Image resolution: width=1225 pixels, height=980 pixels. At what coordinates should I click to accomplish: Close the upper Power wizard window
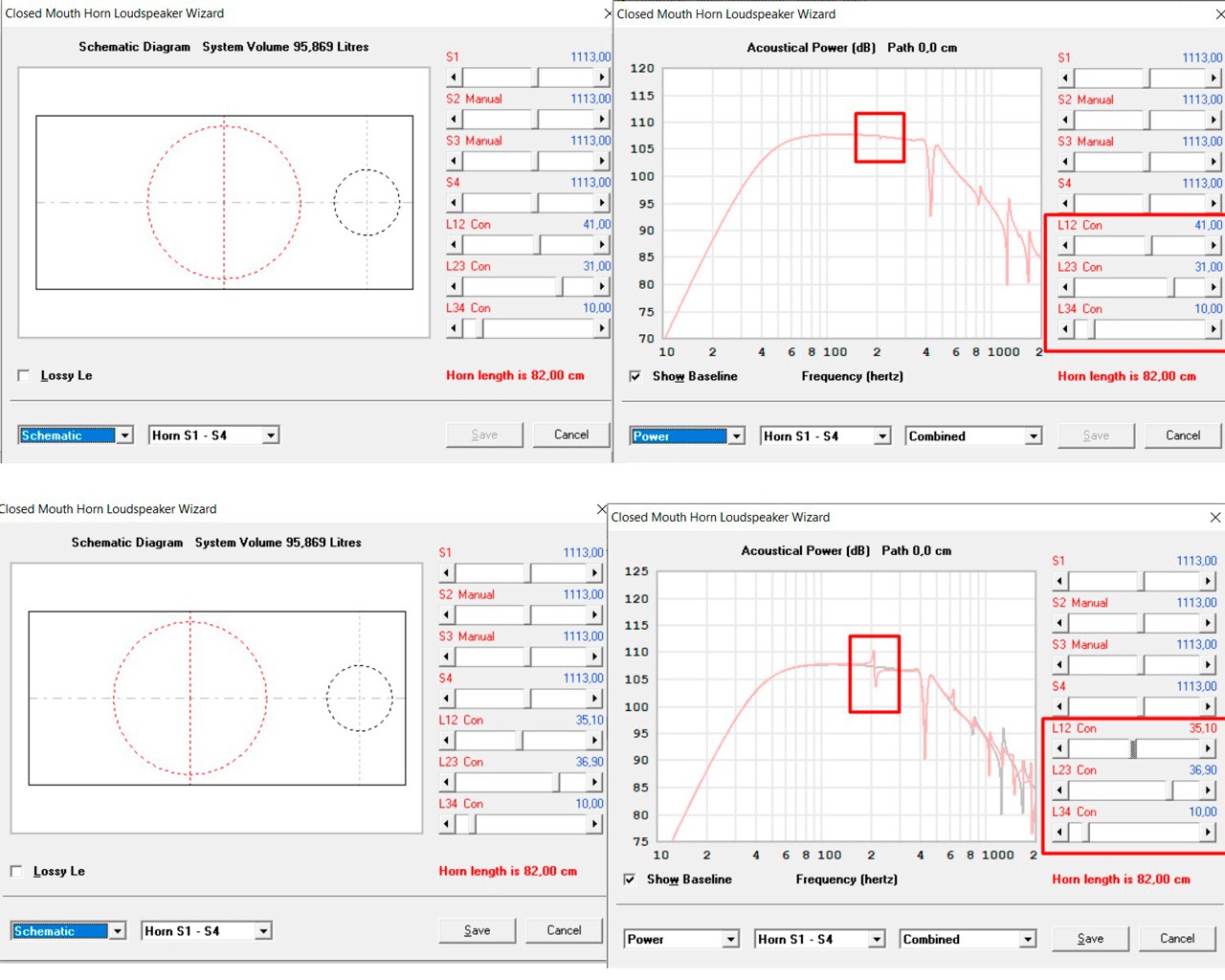click(x=1219, y=14)
